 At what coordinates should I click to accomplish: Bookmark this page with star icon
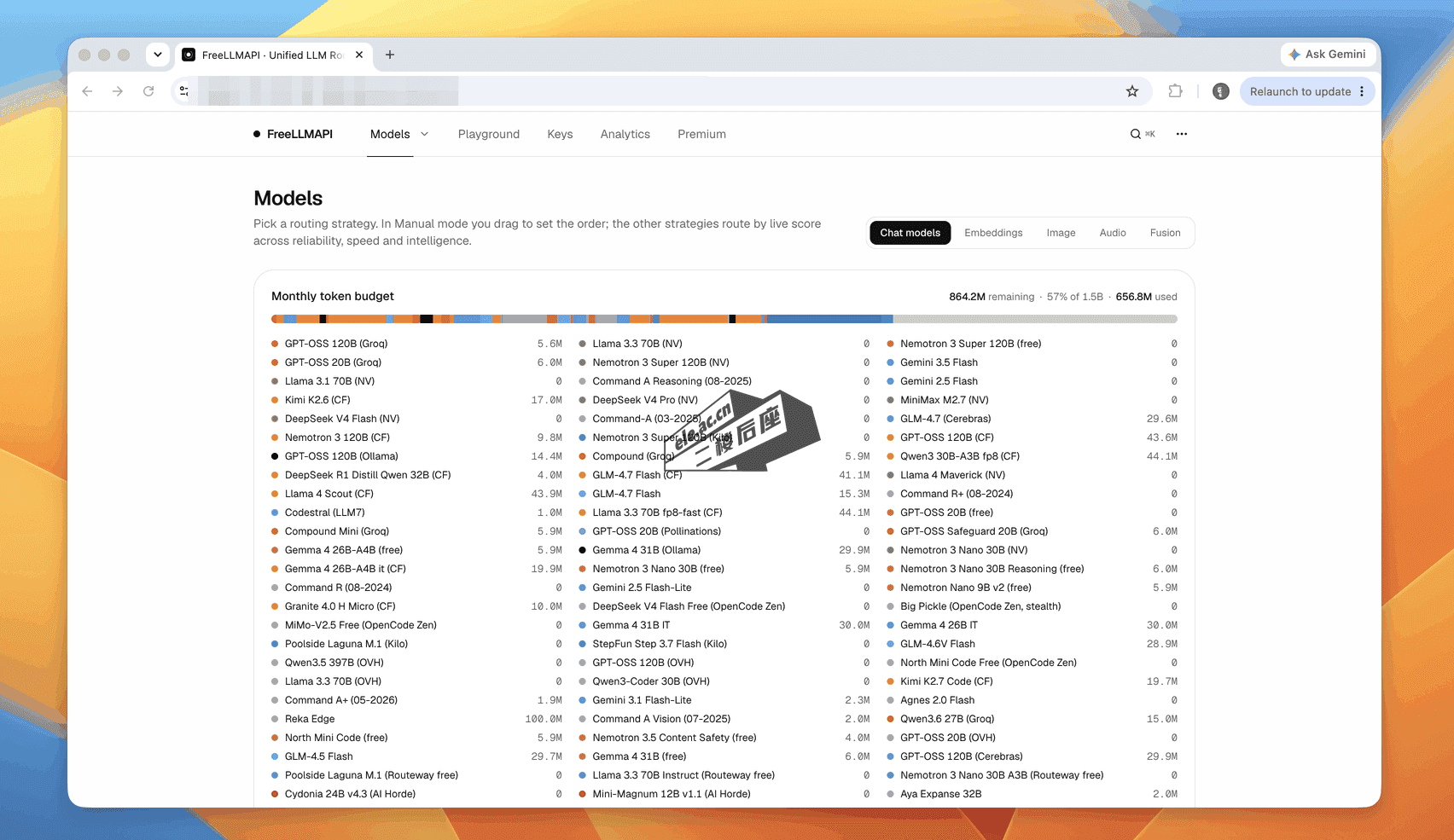pos(1132,91)
